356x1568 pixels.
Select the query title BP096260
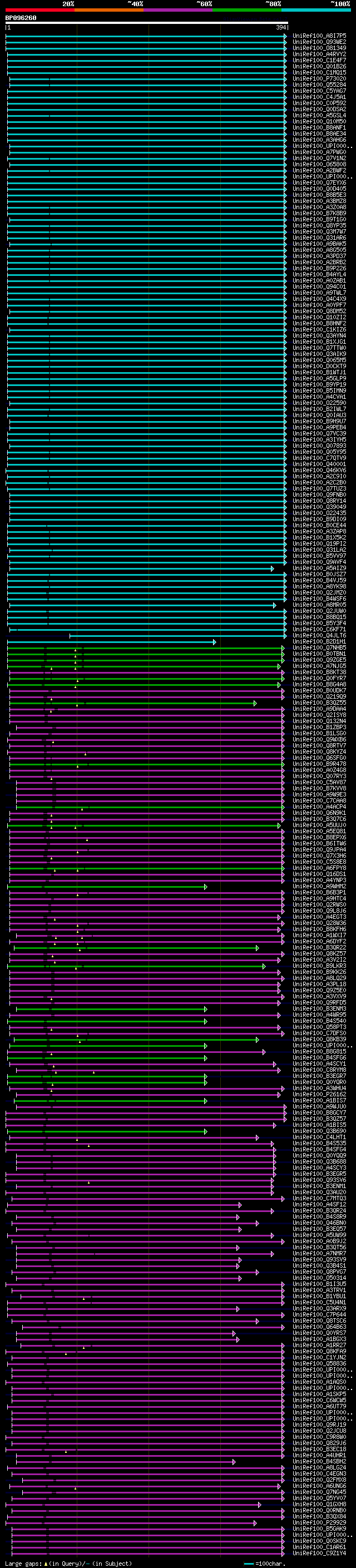21,18
